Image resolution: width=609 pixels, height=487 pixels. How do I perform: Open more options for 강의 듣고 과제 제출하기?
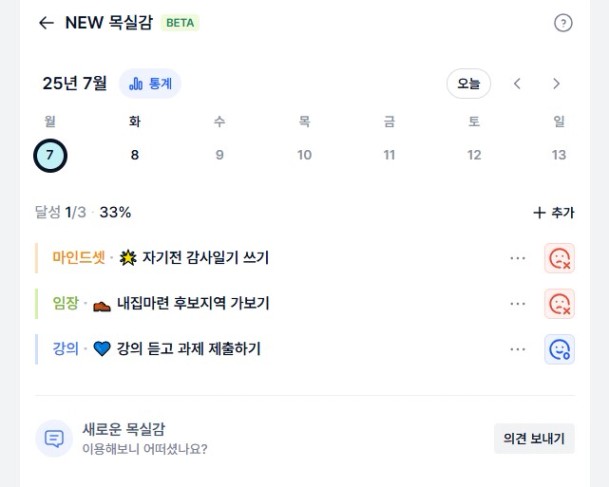click(518, 349)
